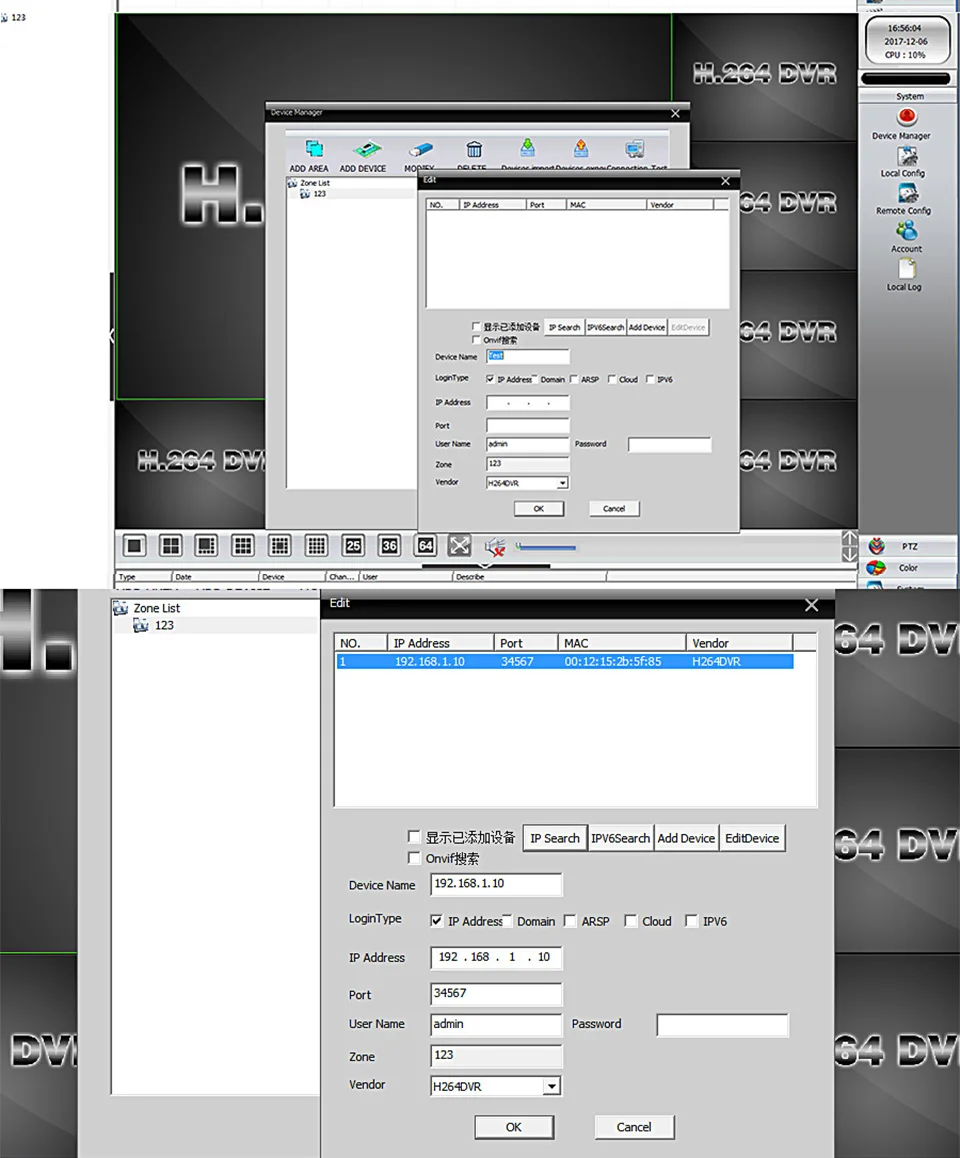Enable IPV6 login type in enlarged dialog
Screen dimensions: 960x1158
coord(691,921)
